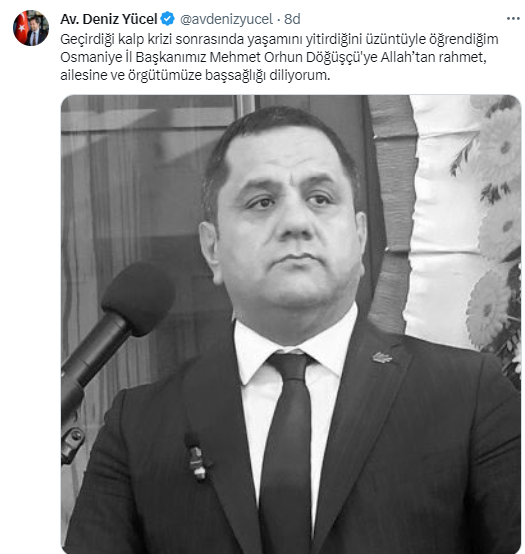Image resolution: width=525 pixels, height=554 pixels.
Task: Click the Av. Deniz Yücel display name
Action: point(109,19)
